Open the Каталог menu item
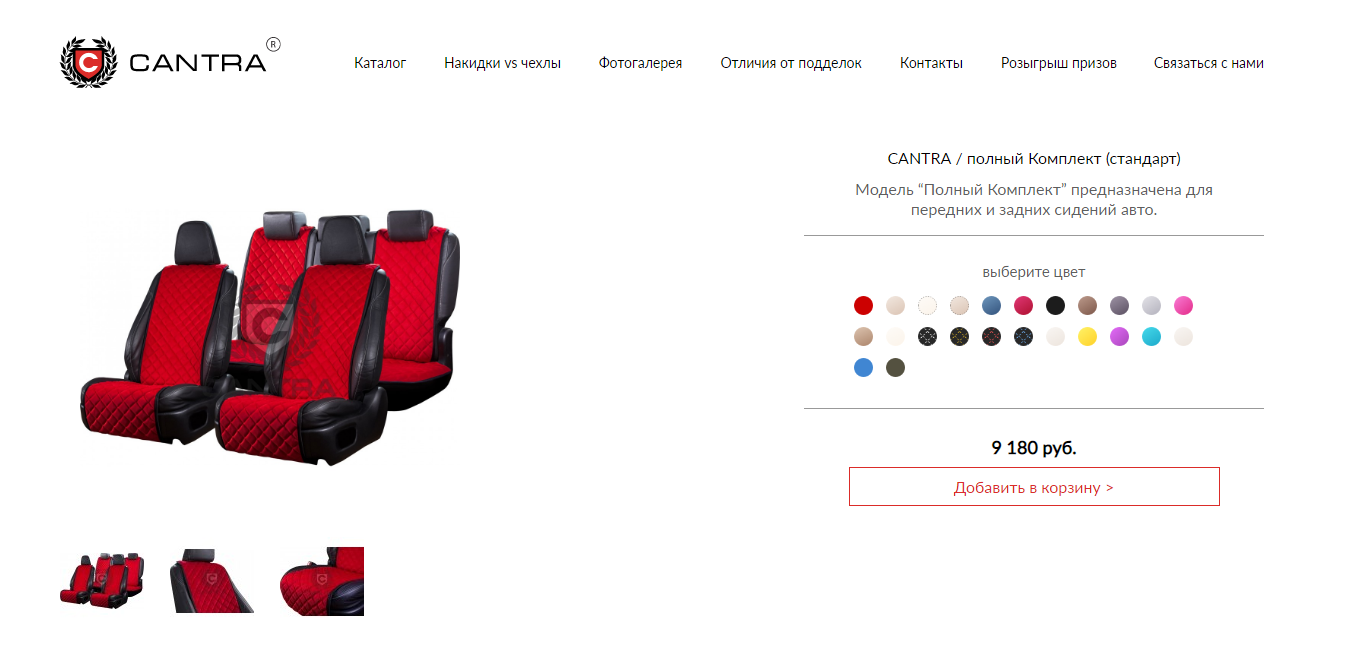This screenshot has height=665, width=1352. tap(380, 63)
